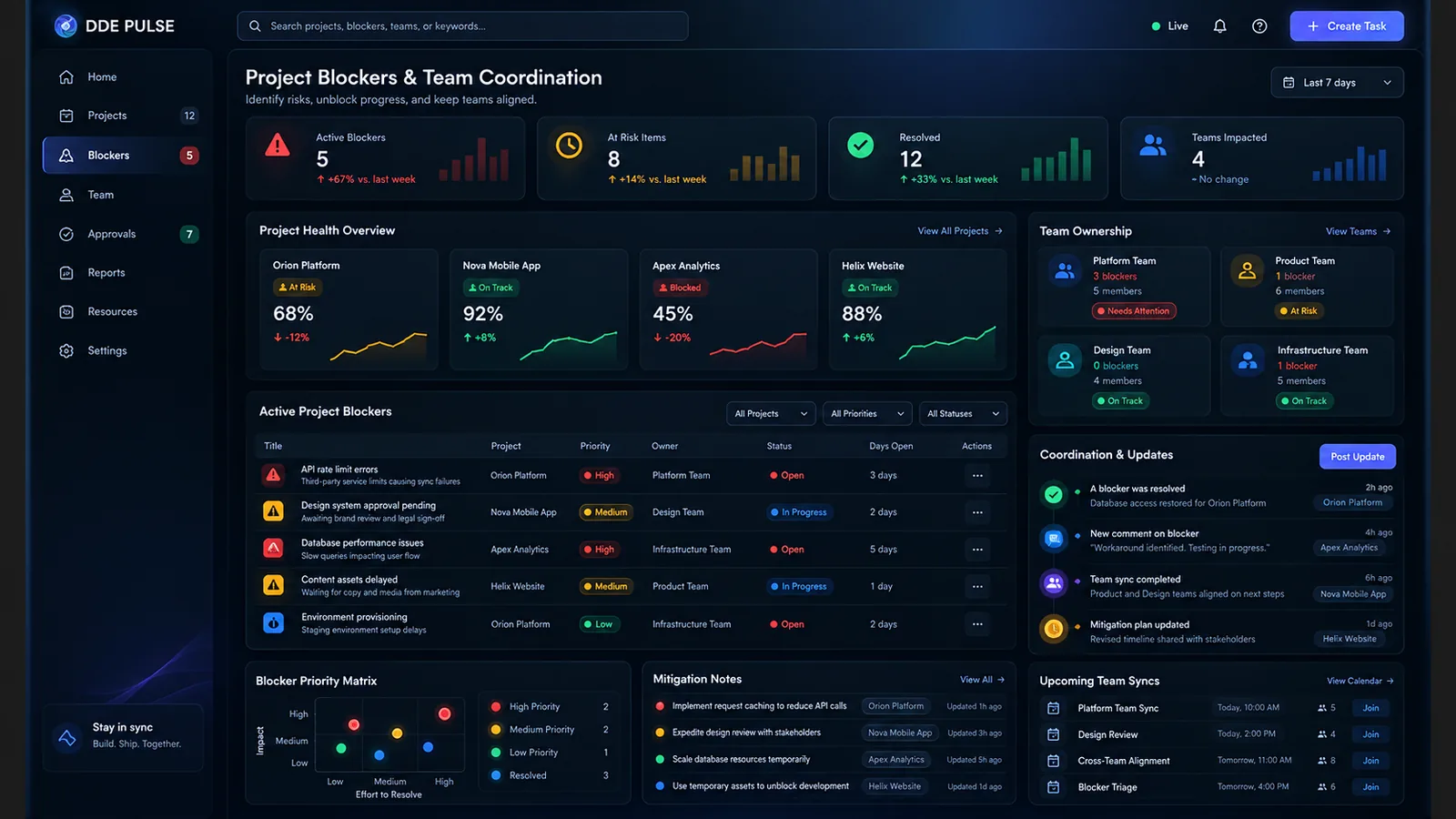The height and width of the screenshot is (819, 1456).
Task: Click the Helix Website tag in Mitigation Notes
Action: (x=895, y=786)
